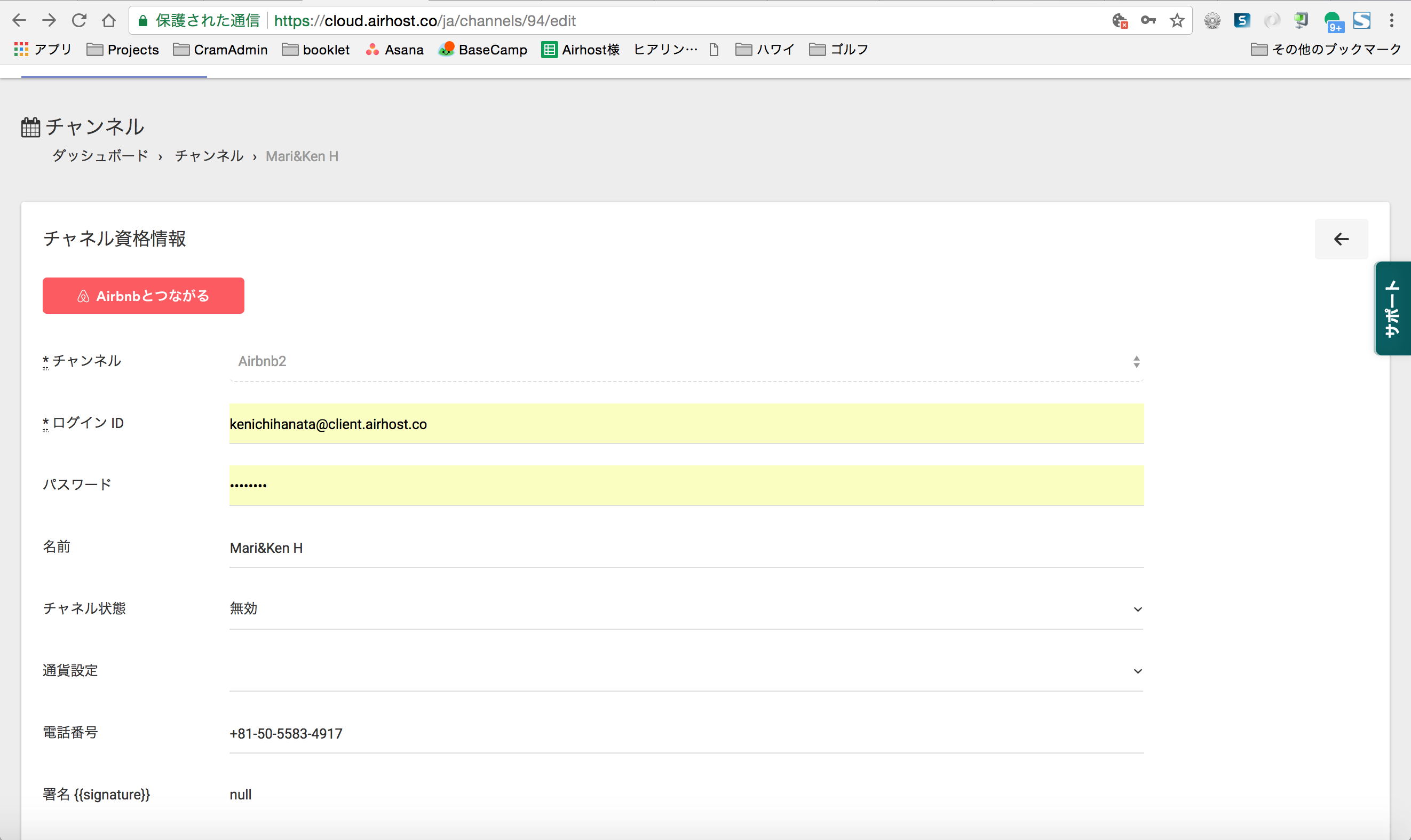The image size is (1411, 840).
Task: Expand the チャネル状態 dropdown showing 無効
Action: pyautogui.click(x=686, y=609)
